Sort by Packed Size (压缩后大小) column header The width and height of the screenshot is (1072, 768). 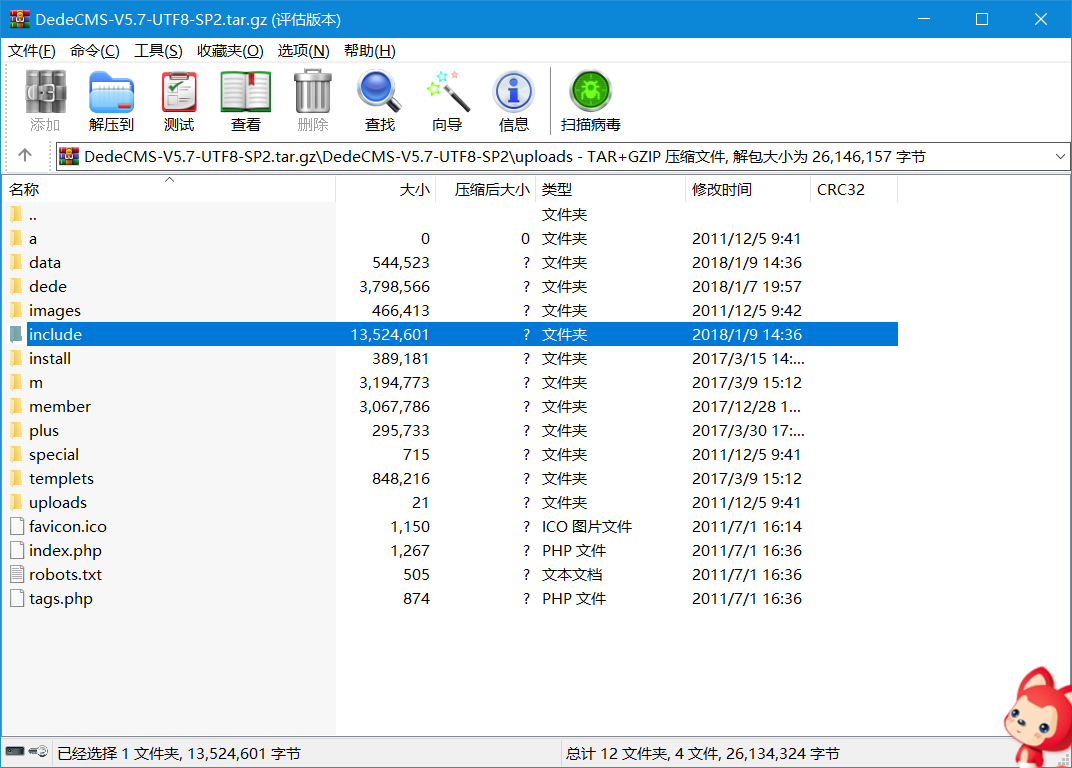[x=485, y=189]
